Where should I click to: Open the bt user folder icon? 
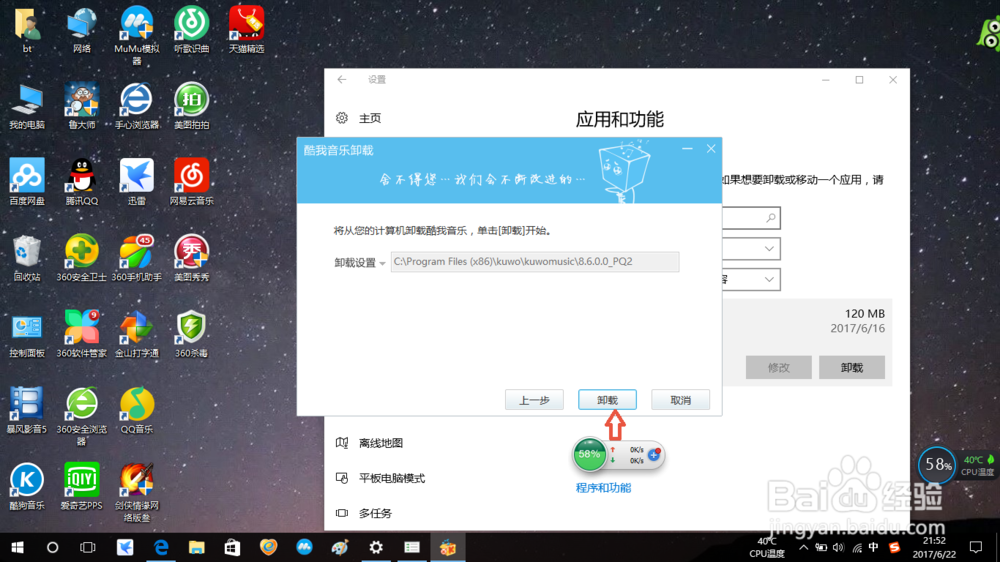click(27, 29)
